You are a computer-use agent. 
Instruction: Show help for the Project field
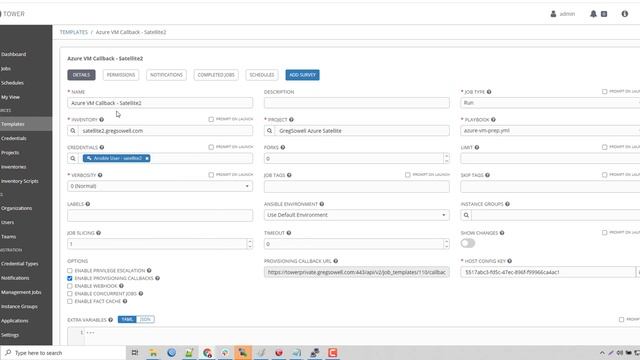(291, 120)
